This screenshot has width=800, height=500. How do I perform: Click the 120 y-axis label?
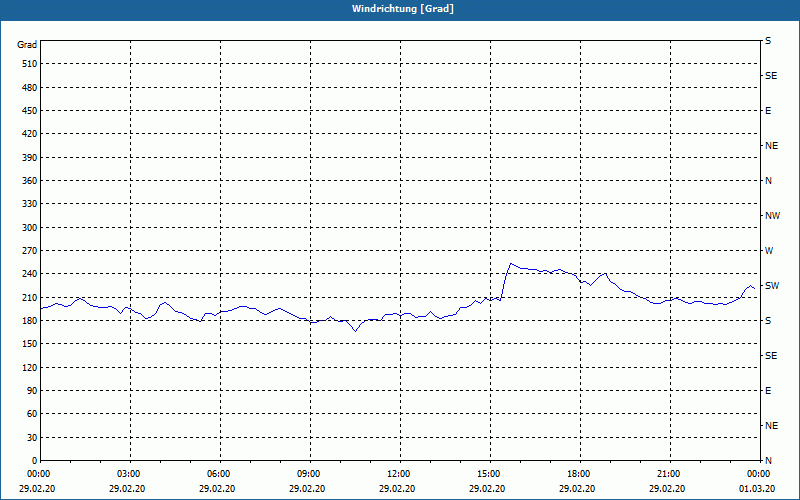coord(29,367)
